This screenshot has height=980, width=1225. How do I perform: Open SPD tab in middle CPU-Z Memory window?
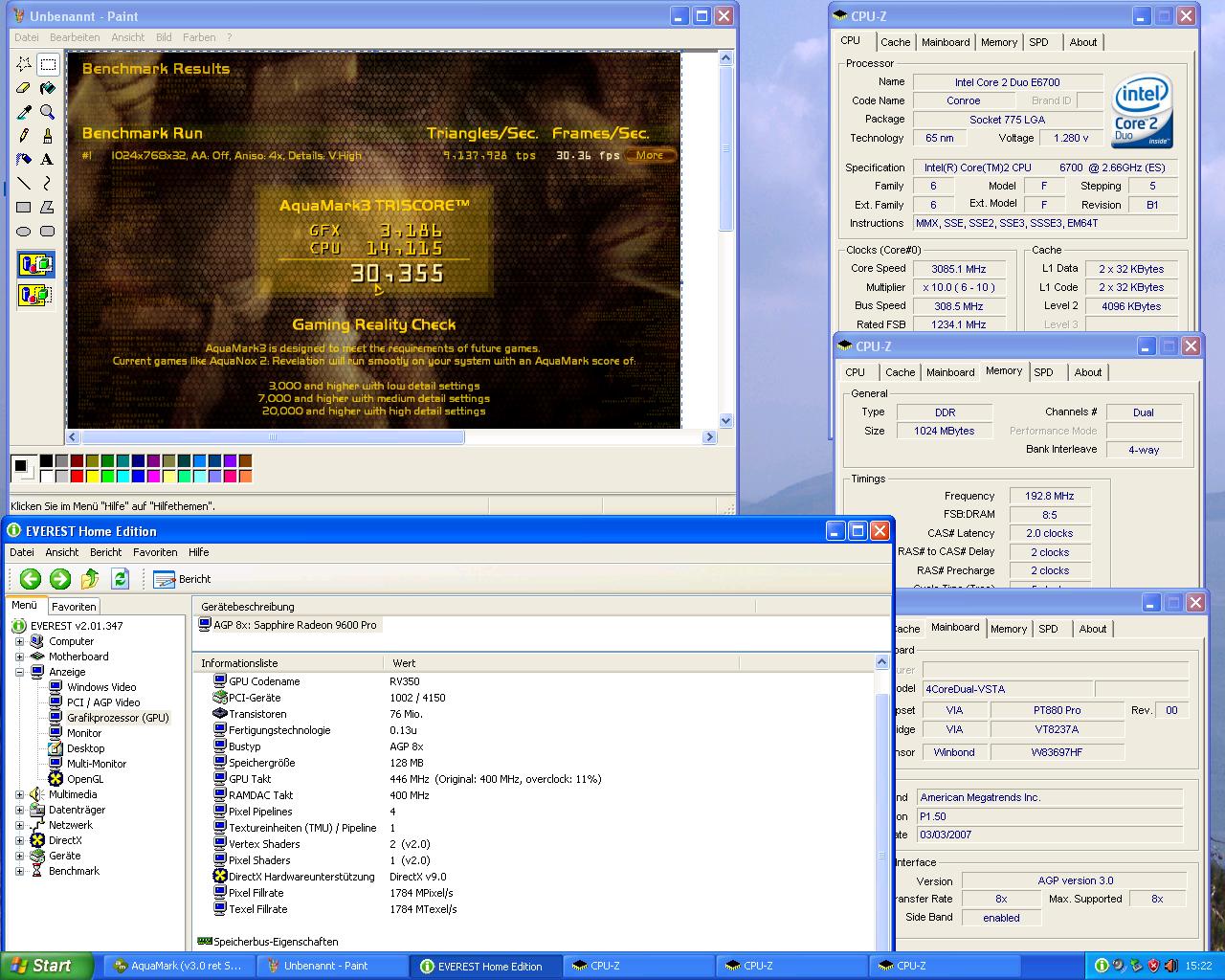click(1043, 372)
